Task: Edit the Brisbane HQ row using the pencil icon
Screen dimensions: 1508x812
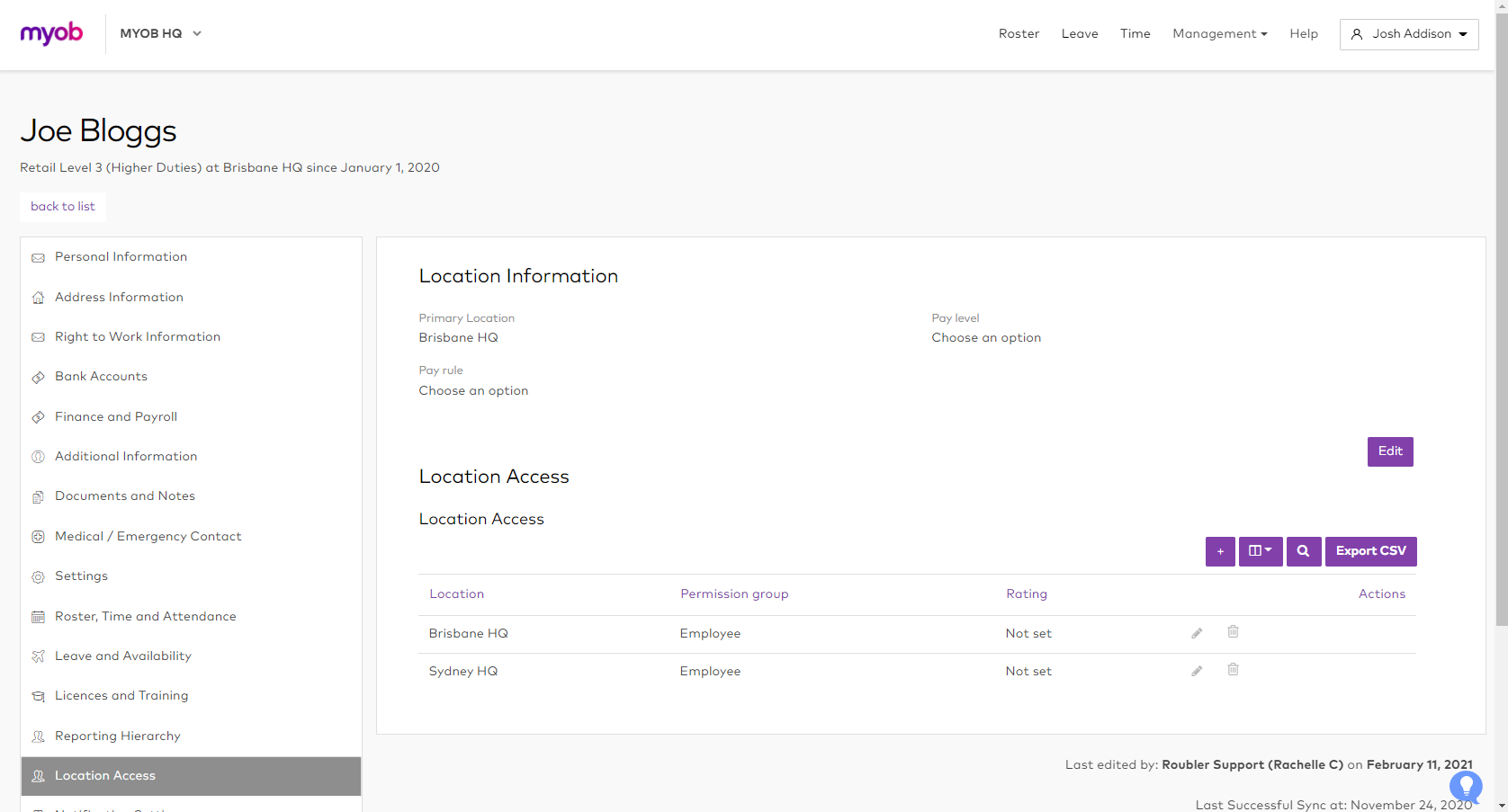Action: click(1197, 633)
